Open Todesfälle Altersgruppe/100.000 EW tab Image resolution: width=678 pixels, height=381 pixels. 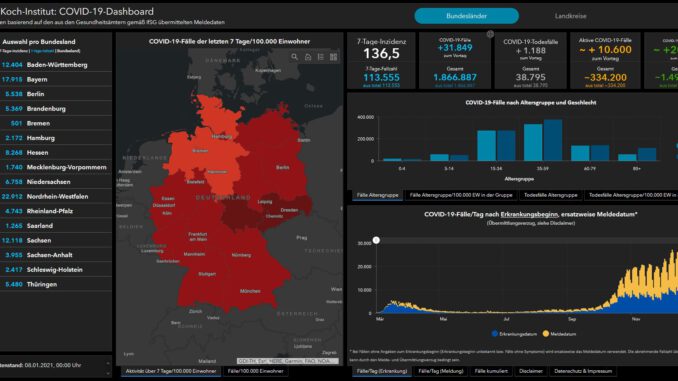point(631,195)
